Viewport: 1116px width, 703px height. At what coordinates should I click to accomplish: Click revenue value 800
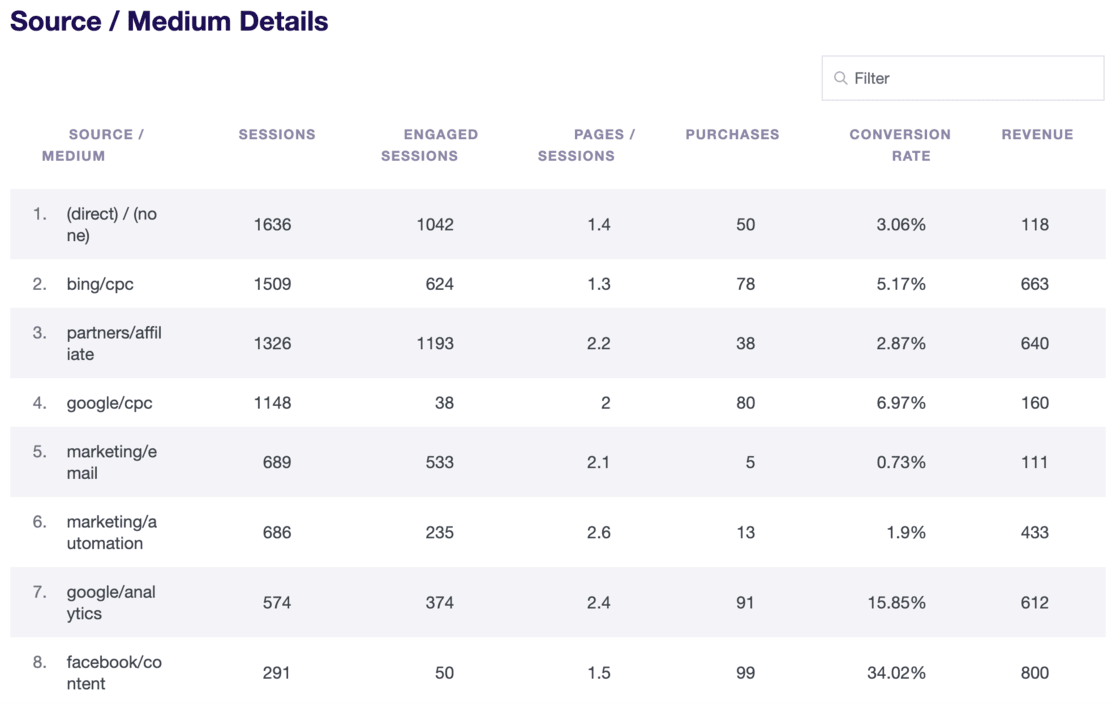coord(1035,673)
